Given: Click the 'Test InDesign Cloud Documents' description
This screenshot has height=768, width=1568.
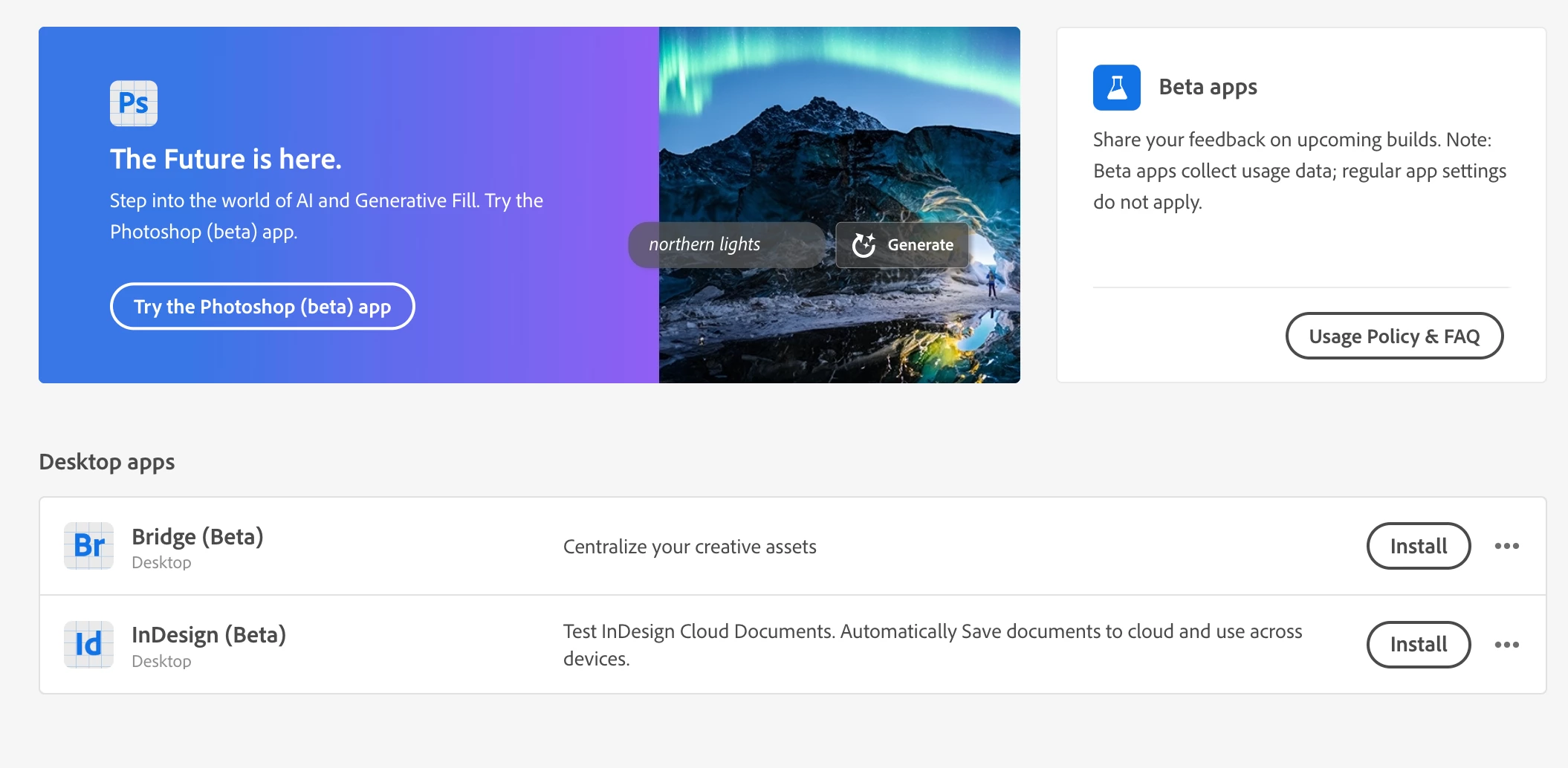Looking at the screenshot, I should [933, 645].
